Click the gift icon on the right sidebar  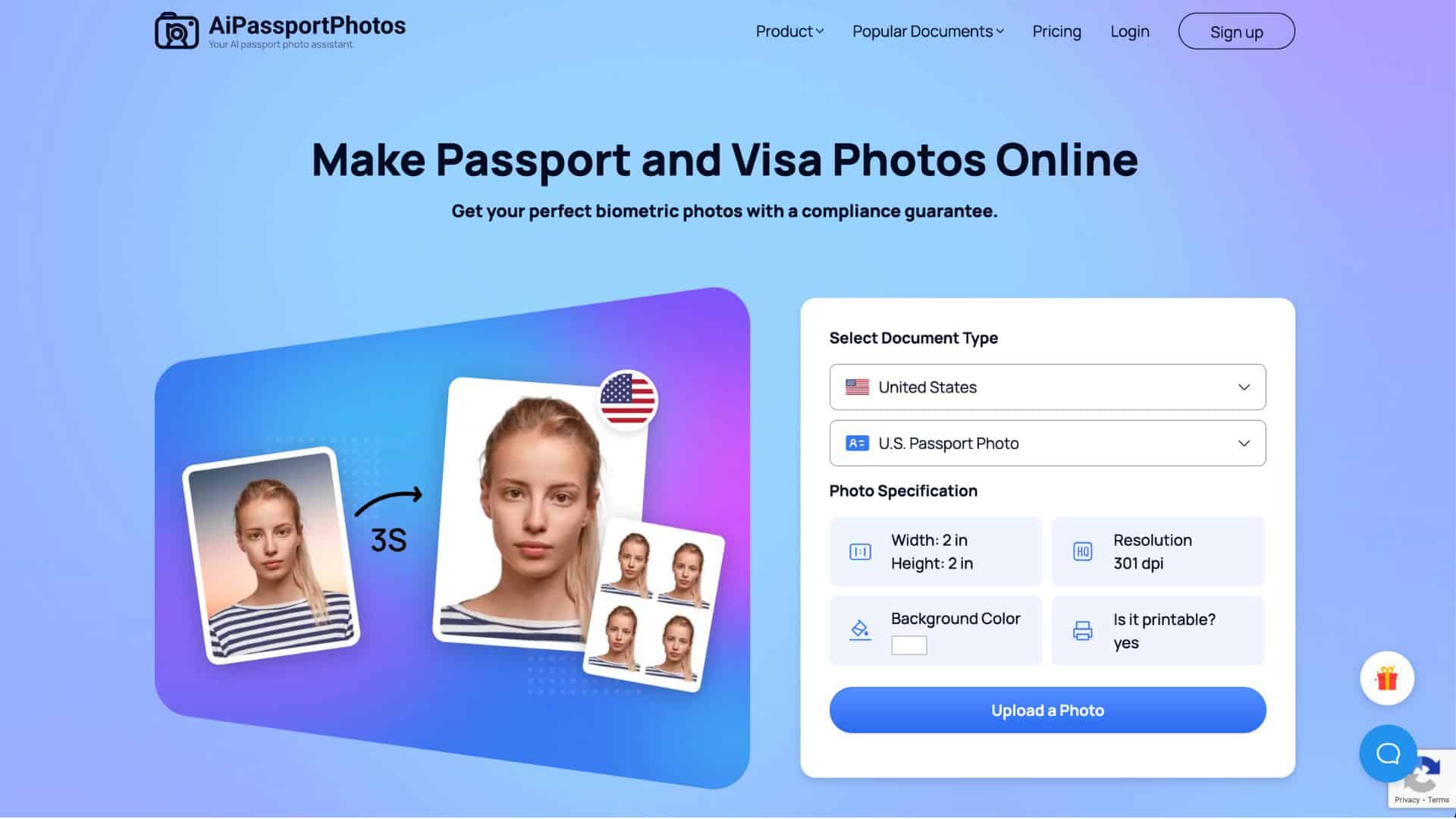click(x=1389, y=678)
